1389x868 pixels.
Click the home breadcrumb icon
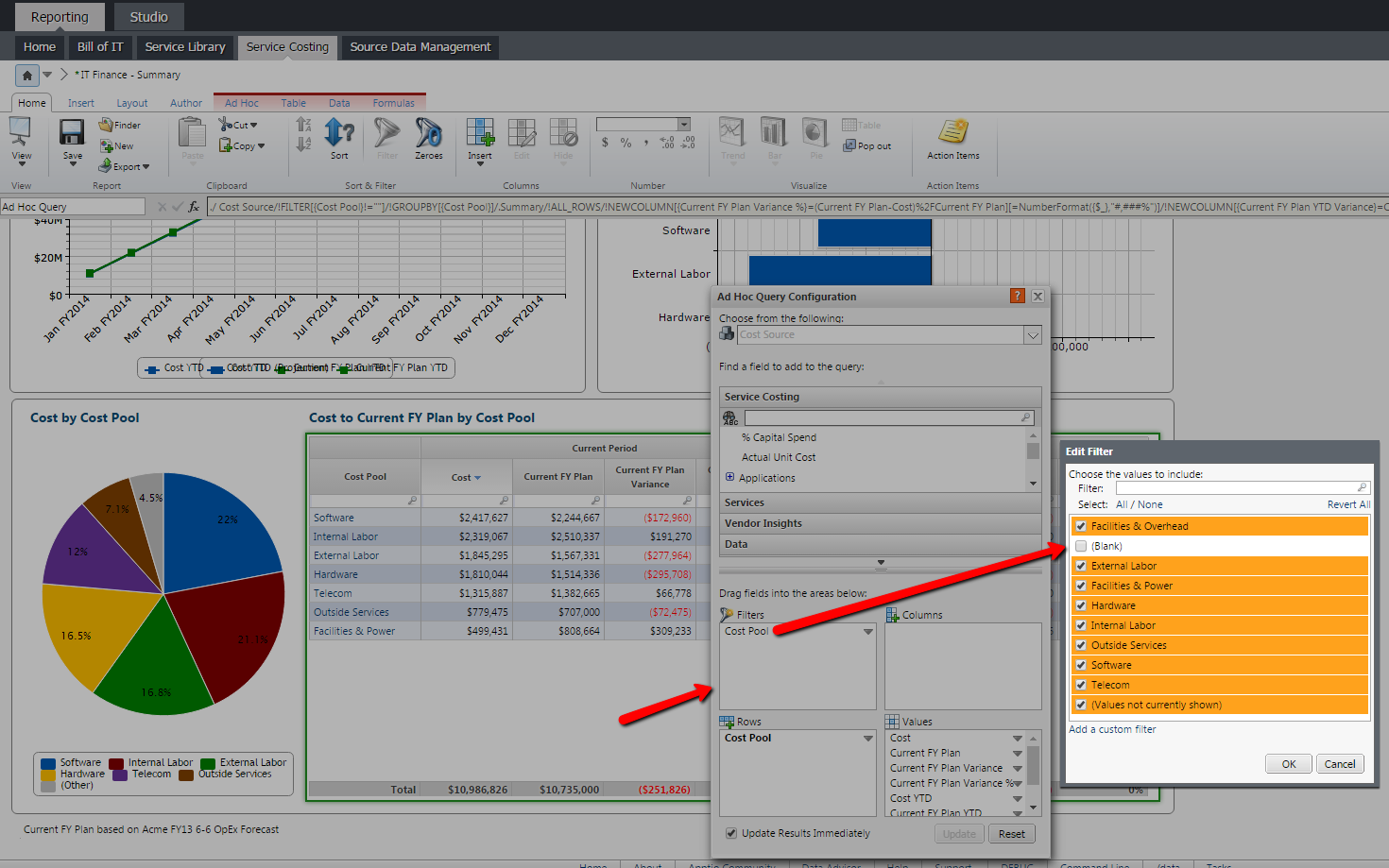27,75
